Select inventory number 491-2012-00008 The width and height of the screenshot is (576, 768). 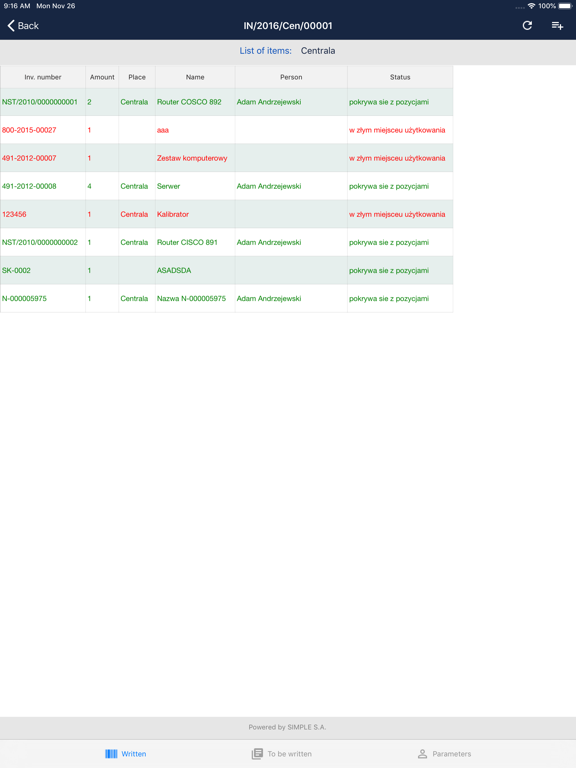pos(29,186)
